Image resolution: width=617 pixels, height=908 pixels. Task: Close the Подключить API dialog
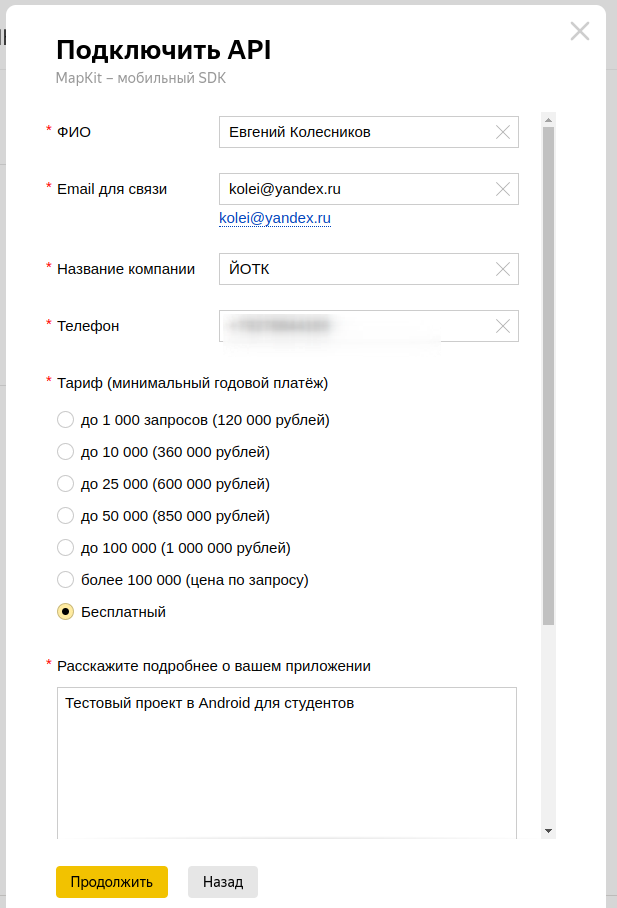click(x=580, y=31)
